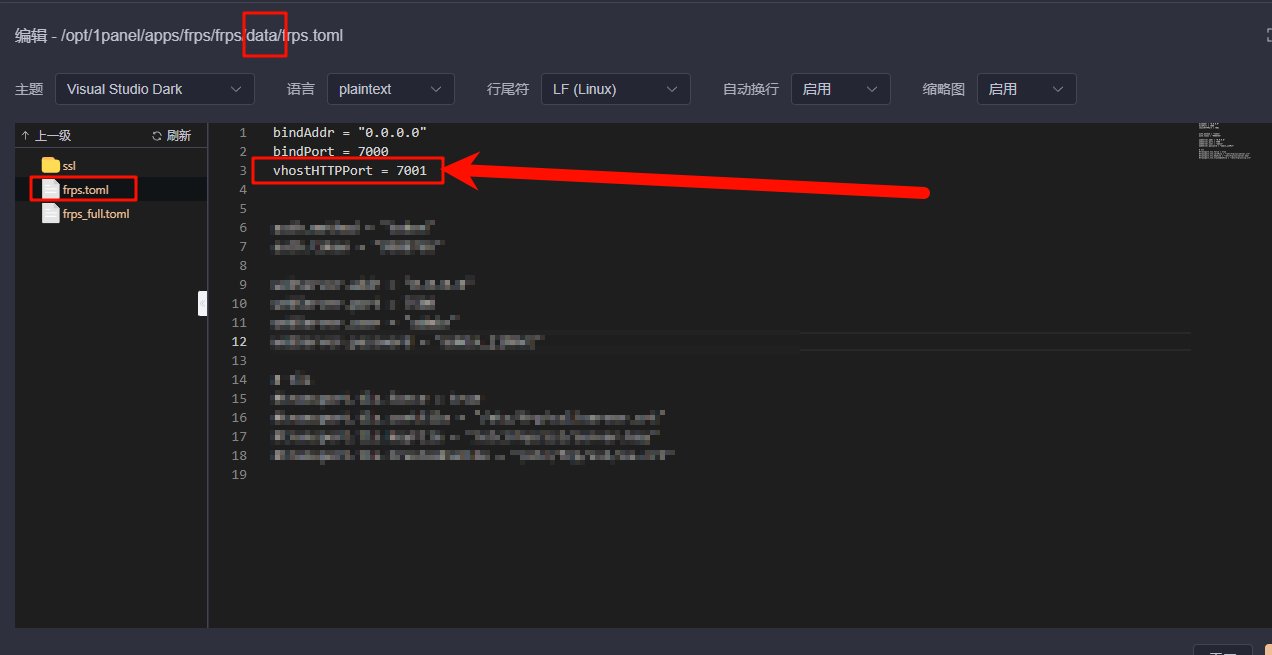This screenshot has width=1272, height=655.
Task: Select the frps_full.toml file name
Action: click(x=96, y=214)
